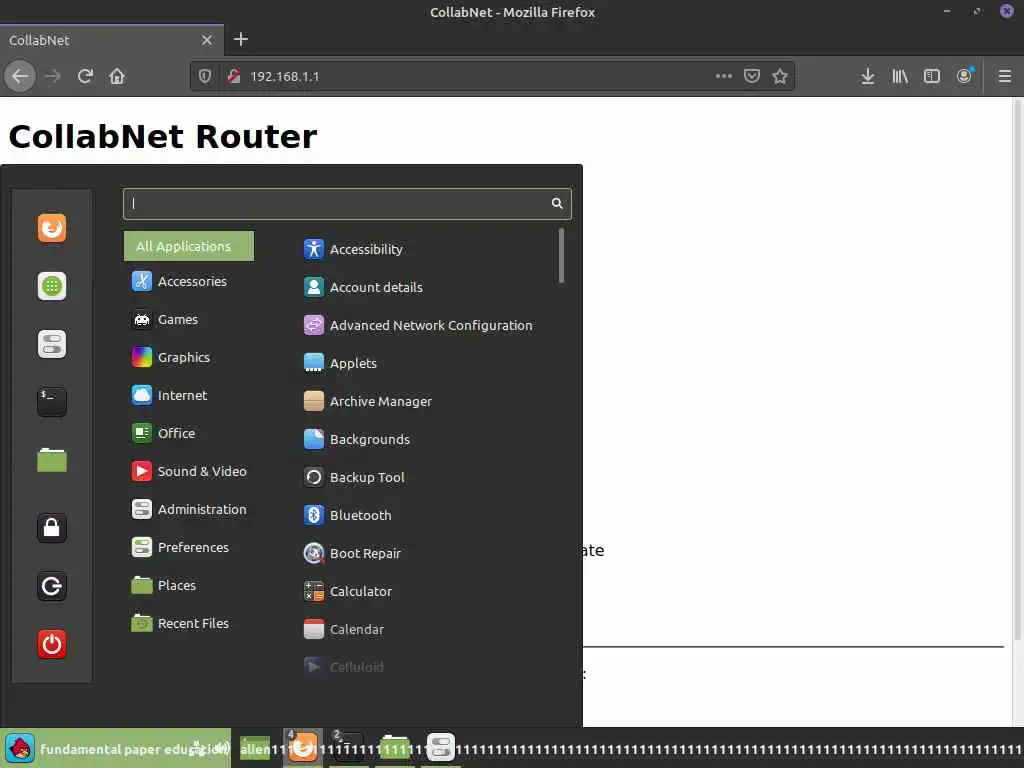Image resolution: width=1024 pixels, height=768 pixels.
Task: Click the menu search input field
Action: pyautogui.click(x=347, y=204)
